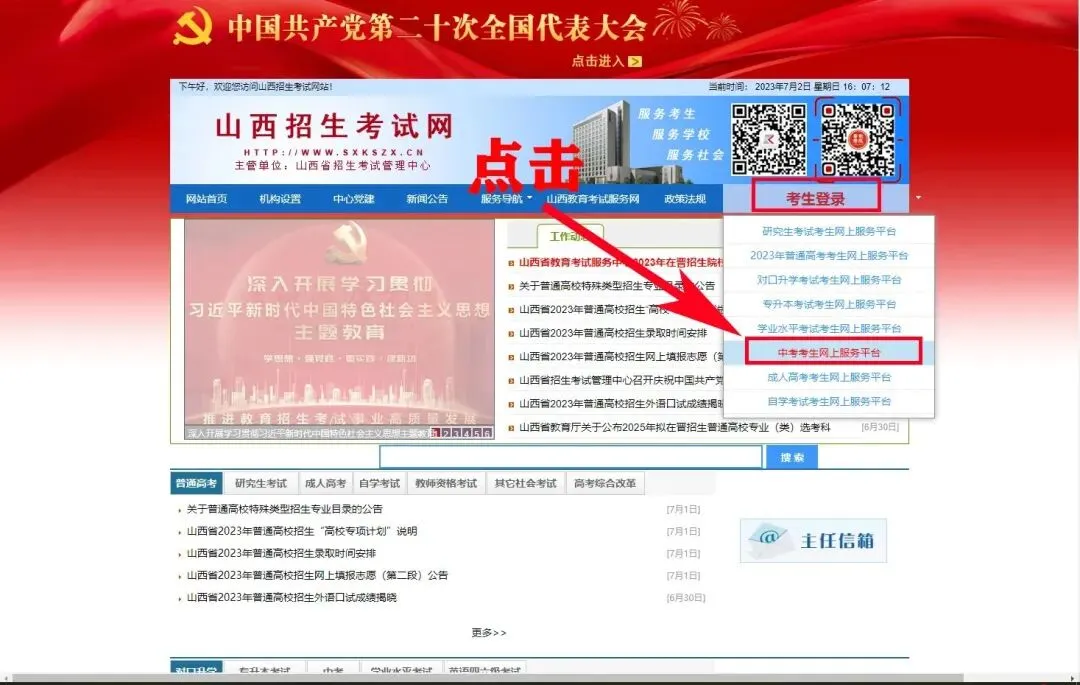Viewport: 1080px width, 685px height.
Task: Click the left black-and-white QR code
Action: 768,139
